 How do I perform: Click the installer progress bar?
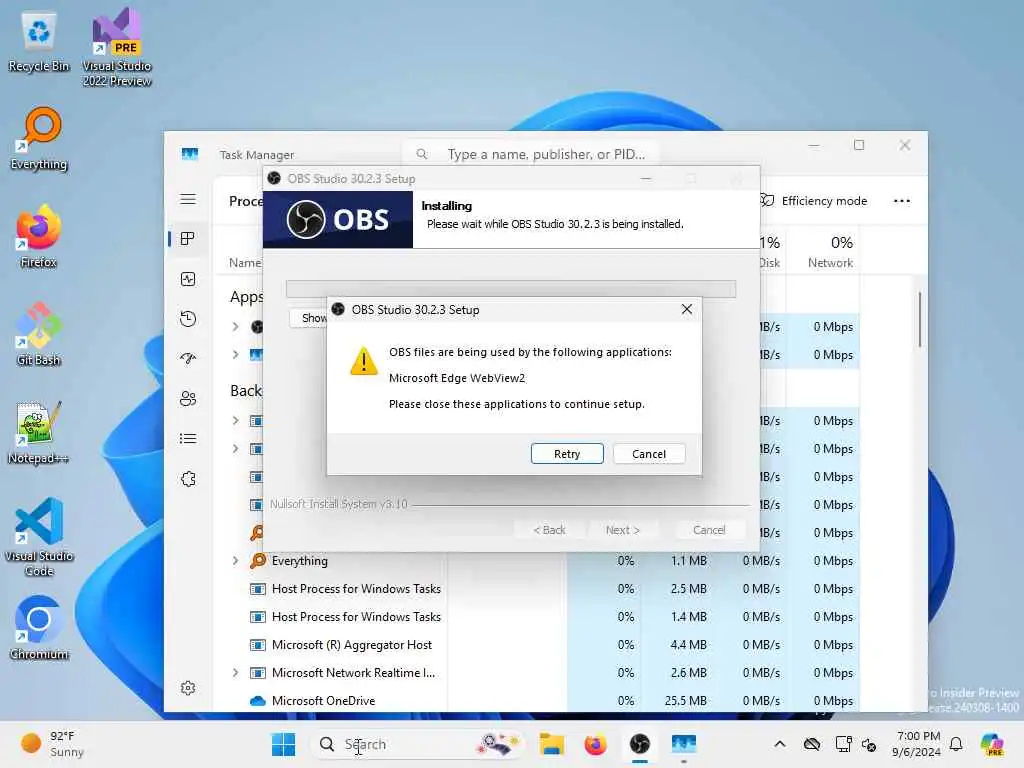[511, 289]
